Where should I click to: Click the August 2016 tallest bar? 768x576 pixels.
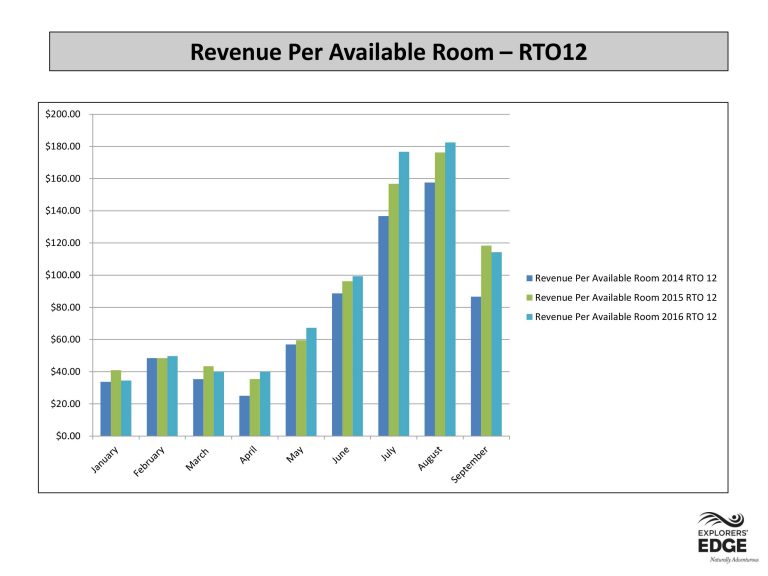coord(450,289)
